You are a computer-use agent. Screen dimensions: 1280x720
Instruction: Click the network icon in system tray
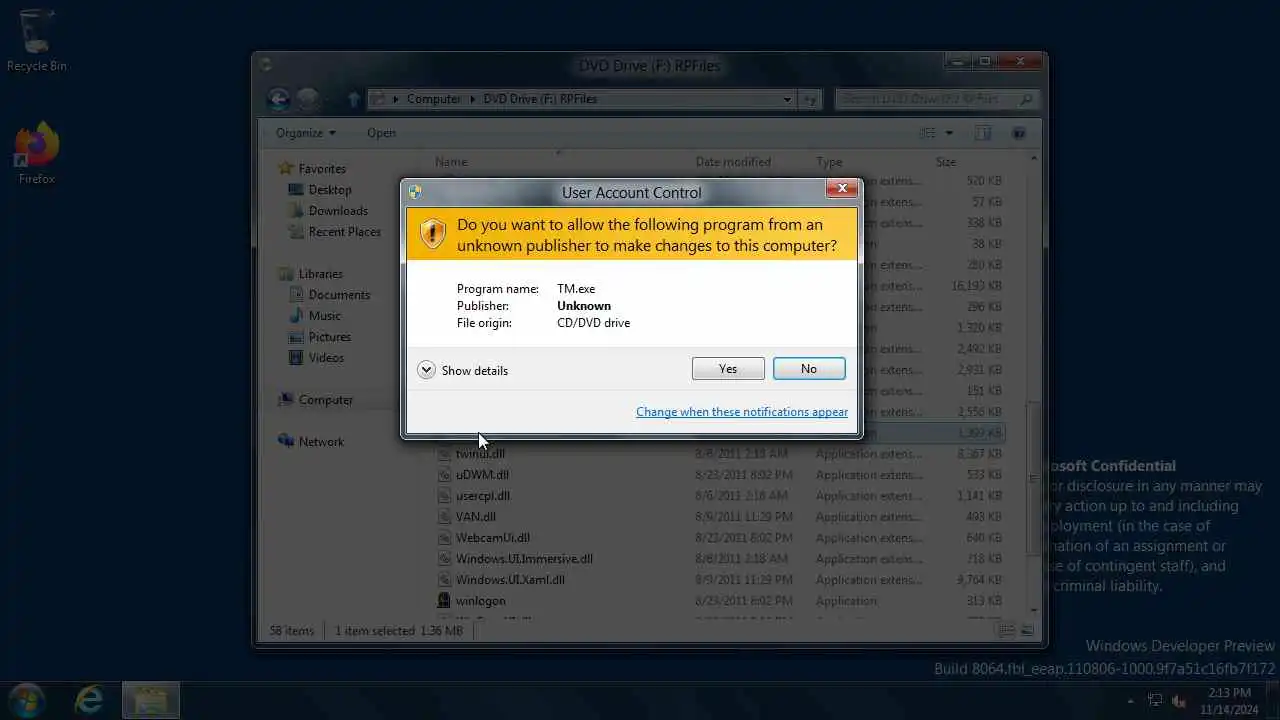(1155, 701)
